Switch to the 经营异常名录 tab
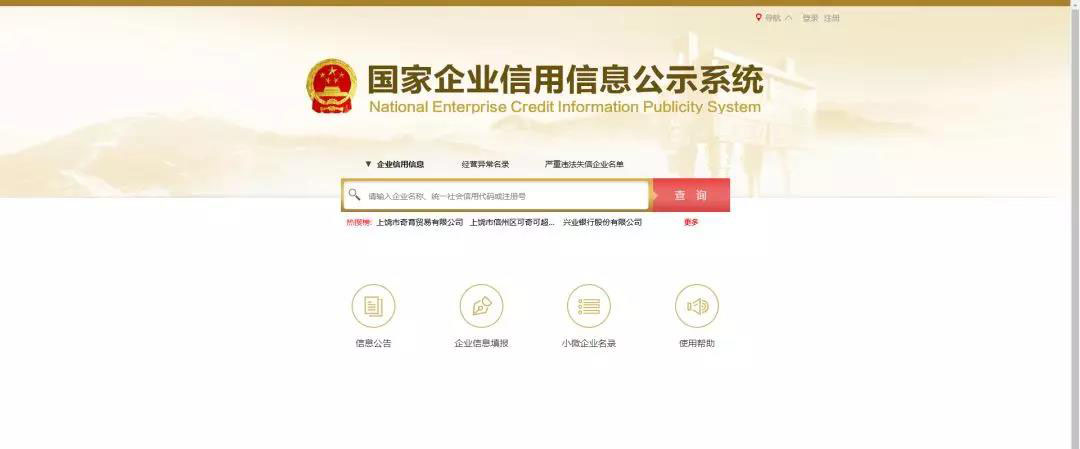 486,165
